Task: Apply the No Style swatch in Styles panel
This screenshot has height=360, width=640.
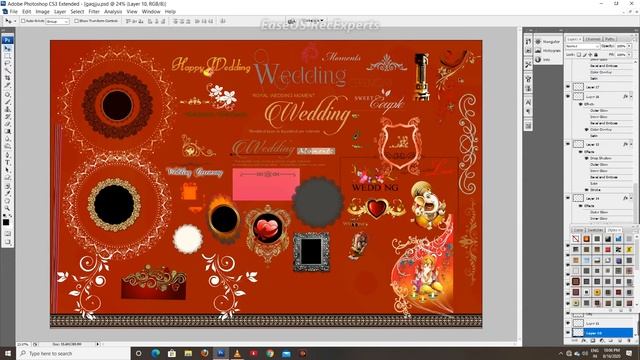Action: tap(576, 239)
